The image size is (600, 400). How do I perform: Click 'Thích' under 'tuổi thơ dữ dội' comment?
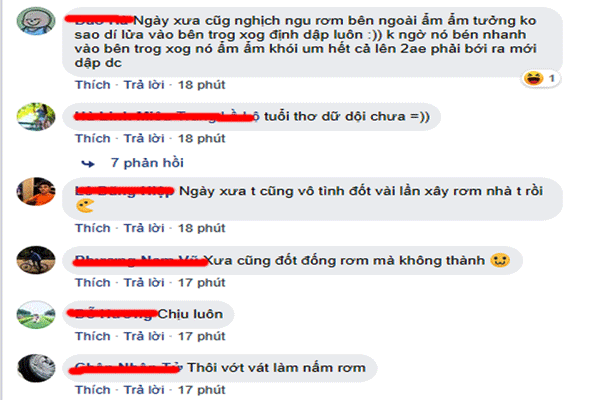pyautogui.click(x=93, y=138)
